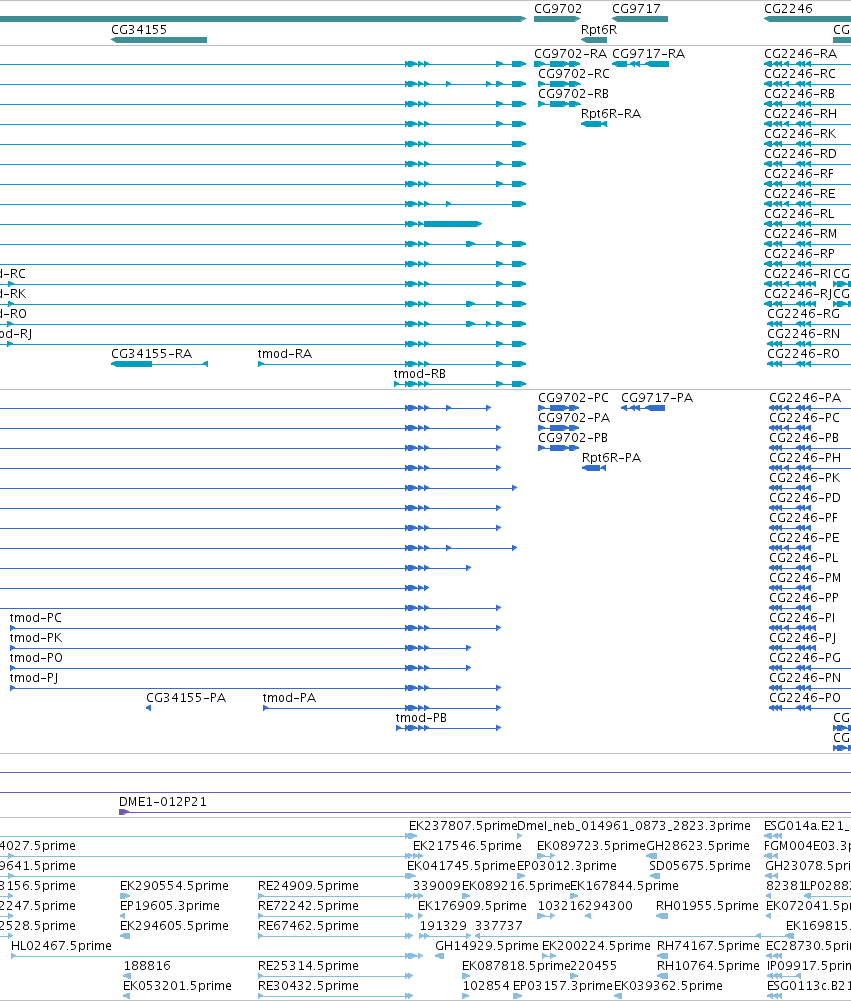Select EST GH14929.5prime
The image size is (851, 1001).
[x=487, y=946]
